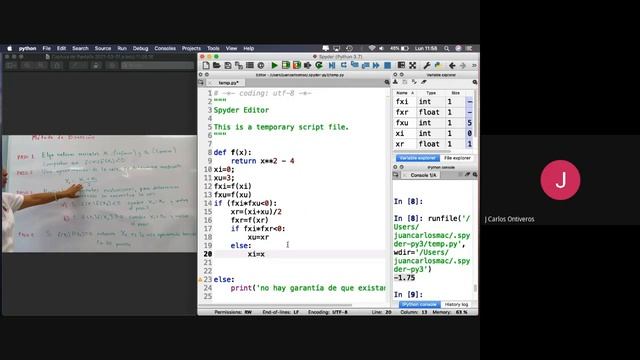The height and width of the screenshot is (360, 640).
Task: Switch to Variable explorer tab
Action: click(417, 158)
